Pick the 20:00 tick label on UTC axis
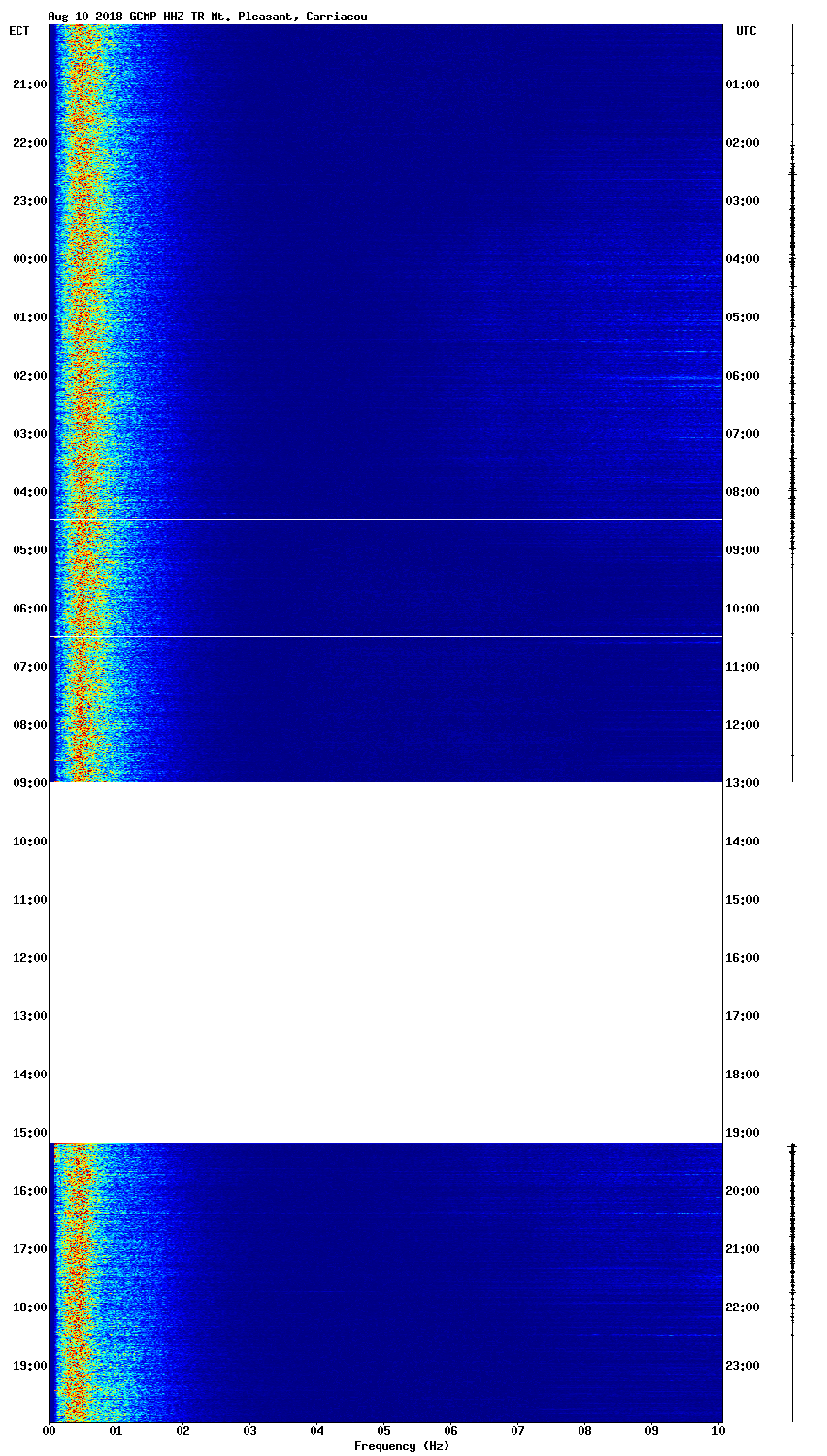This screenshot has height=1456, width=827. click(743, 1191)
